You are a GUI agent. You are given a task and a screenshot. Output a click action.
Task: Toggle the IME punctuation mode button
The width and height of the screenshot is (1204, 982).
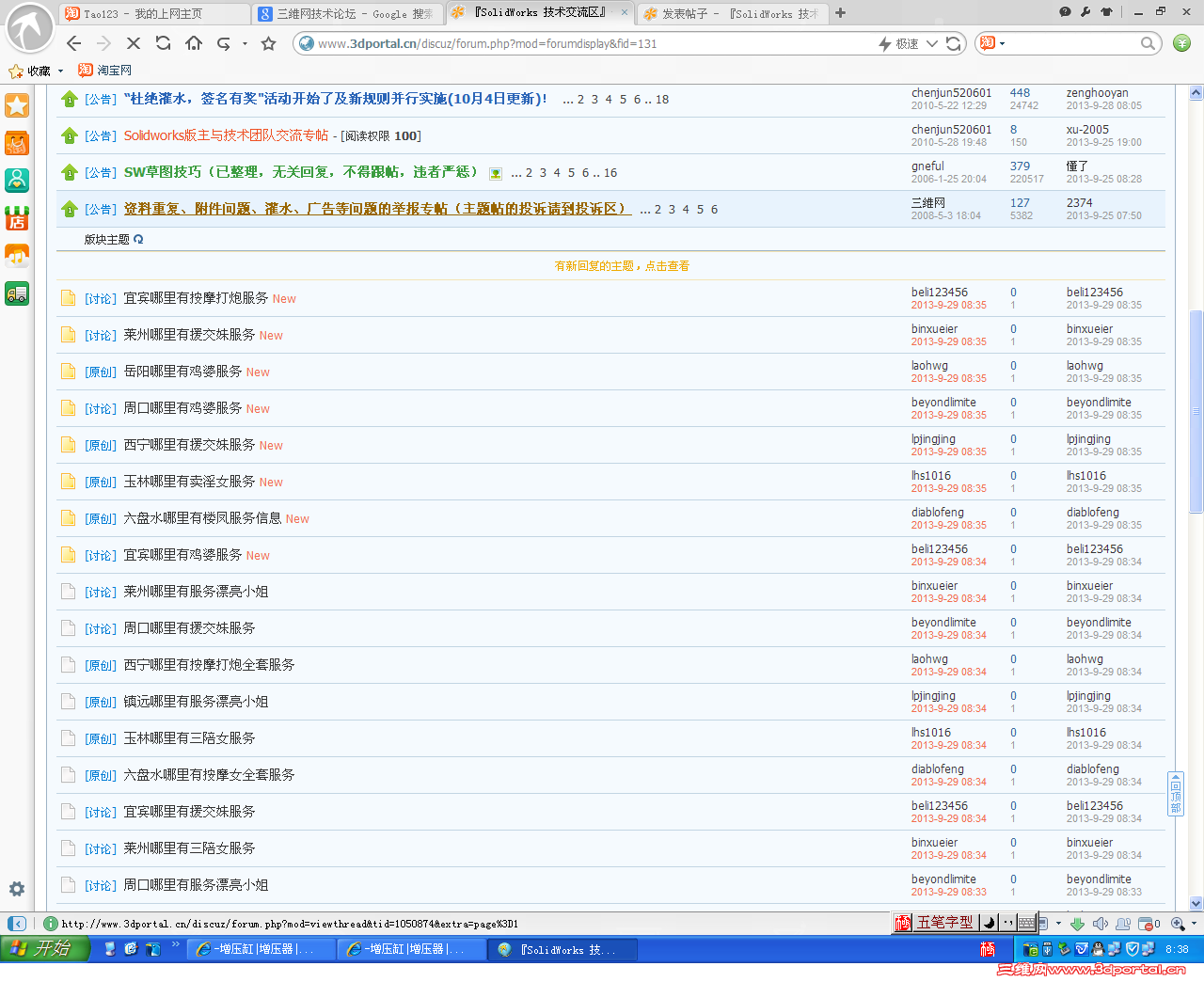click(x=1007, y=923)
